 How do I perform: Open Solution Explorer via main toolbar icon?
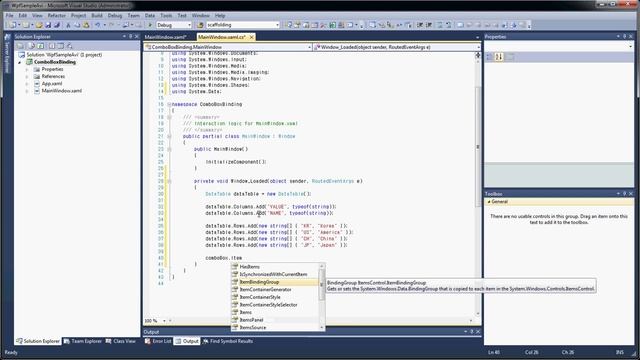pos(289,25)
